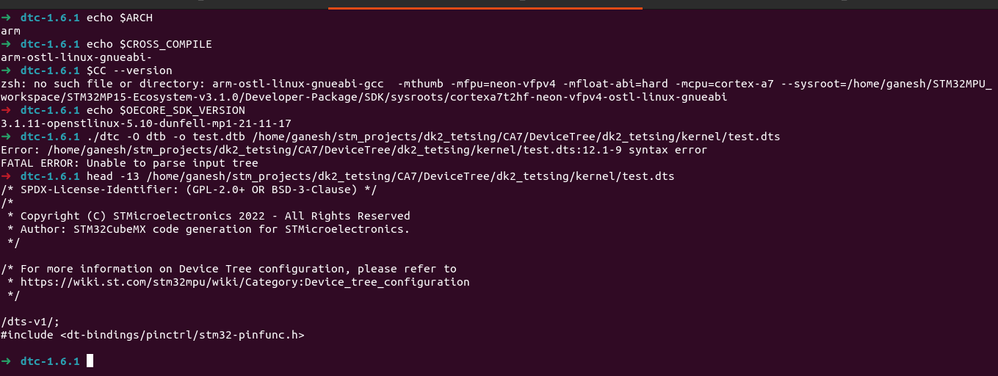This screenshot has width=998, height=376.
Task: Click the block cursor at the last prompt
Action: pyautogui.click(x=90, y=361)
